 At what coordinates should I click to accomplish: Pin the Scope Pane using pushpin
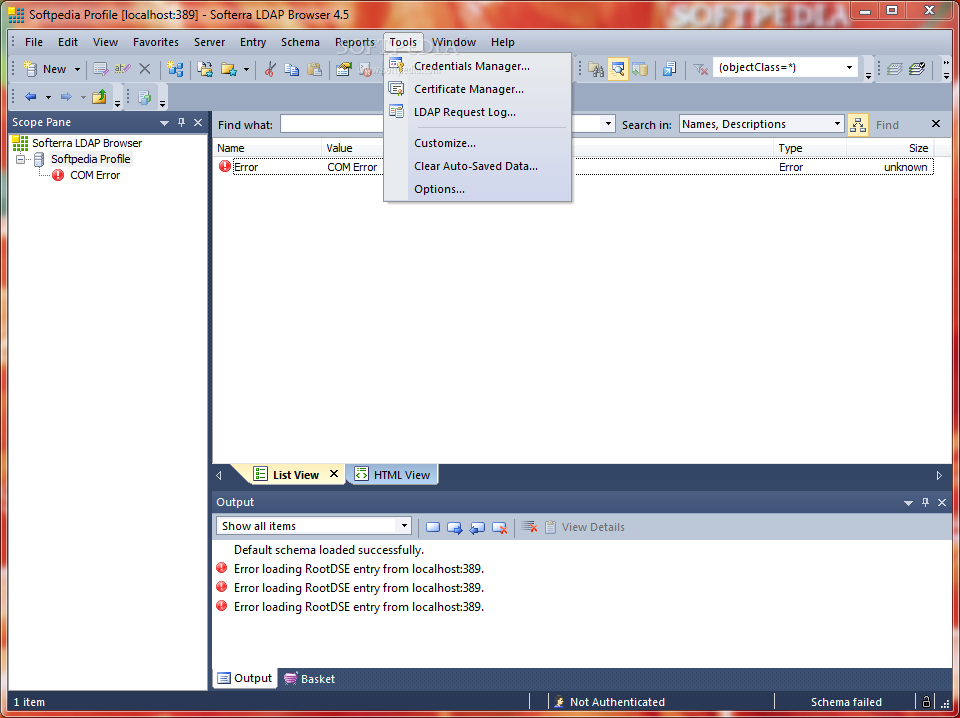click(181, 122)
